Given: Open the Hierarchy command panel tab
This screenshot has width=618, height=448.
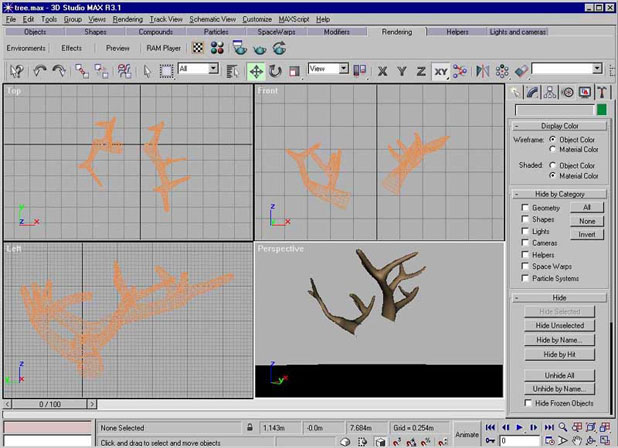Looking at the screenshot, I should pos(551,92).
